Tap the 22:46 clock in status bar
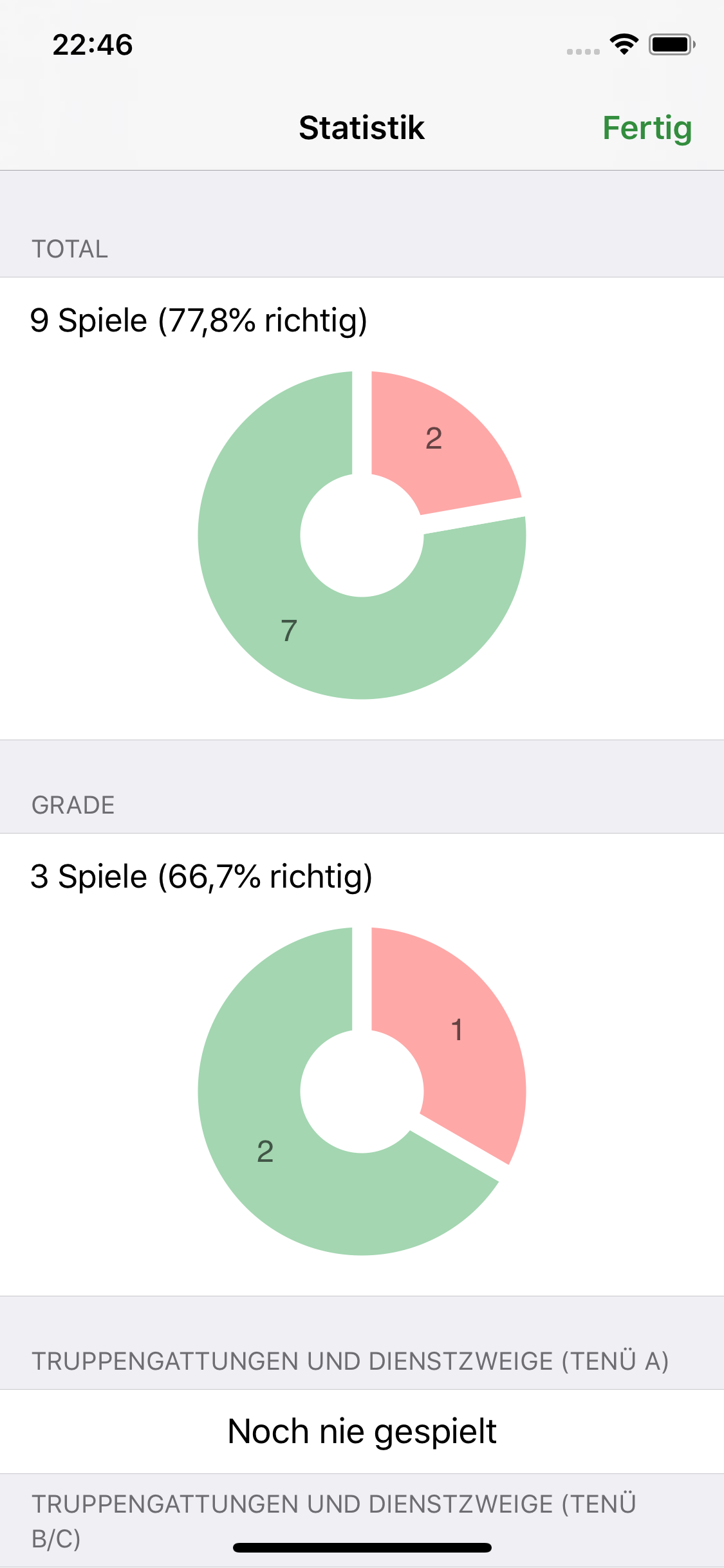Viewport: 724px width, 1568px height. coord(93,45)
